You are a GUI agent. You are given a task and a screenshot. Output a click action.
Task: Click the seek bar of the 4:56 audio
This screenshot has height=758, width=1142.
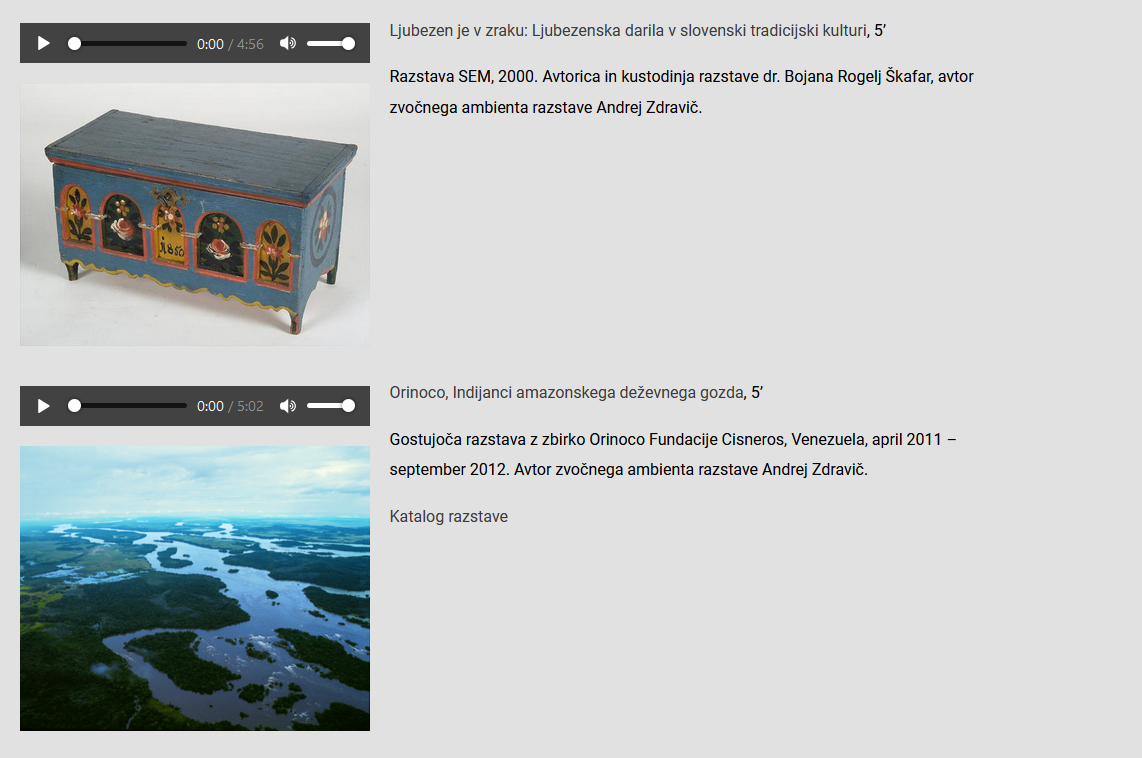pyautogui.click(x=130, y=43)
